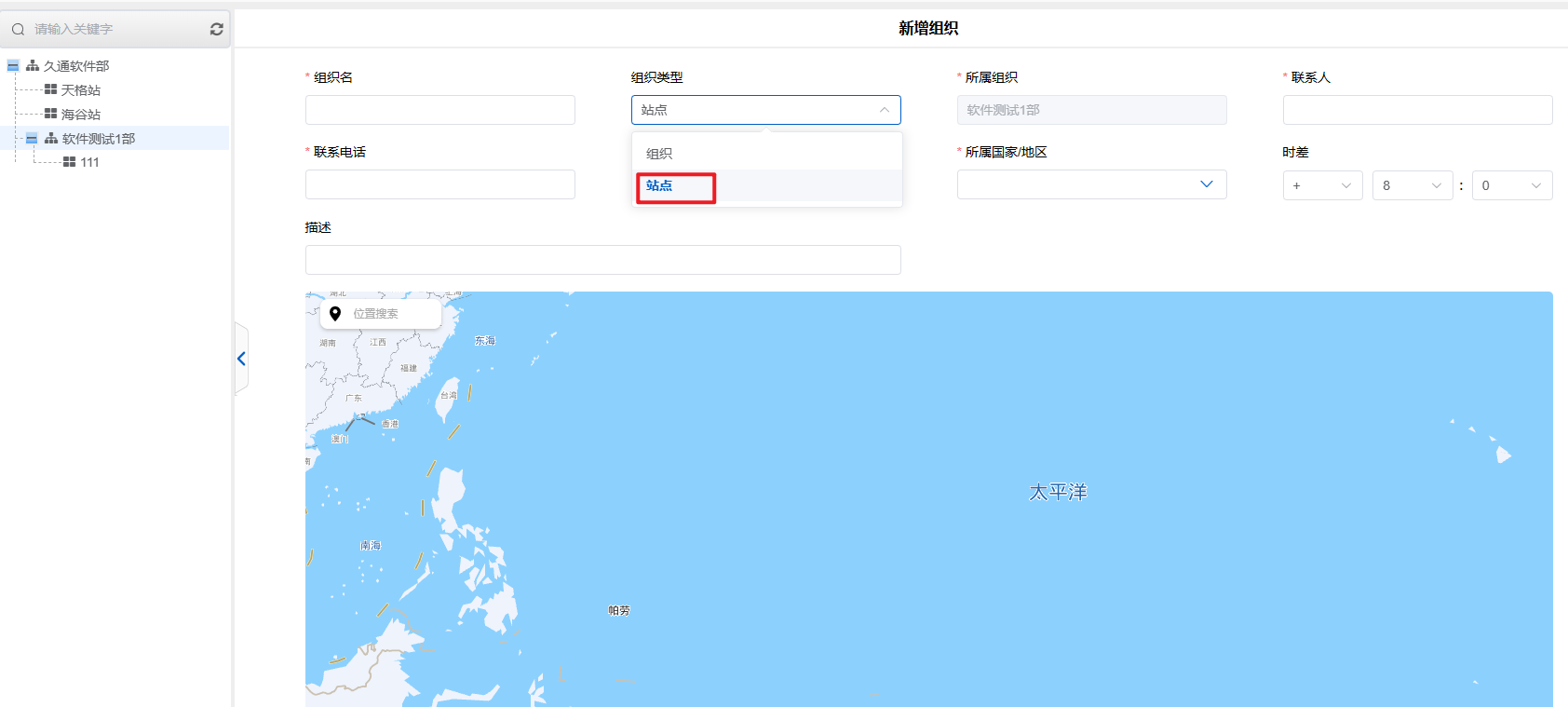Click 太平洋 label on the map
Image resolution: width=1568 pixels, height=707 pixels.
(x=1058, y=492)
